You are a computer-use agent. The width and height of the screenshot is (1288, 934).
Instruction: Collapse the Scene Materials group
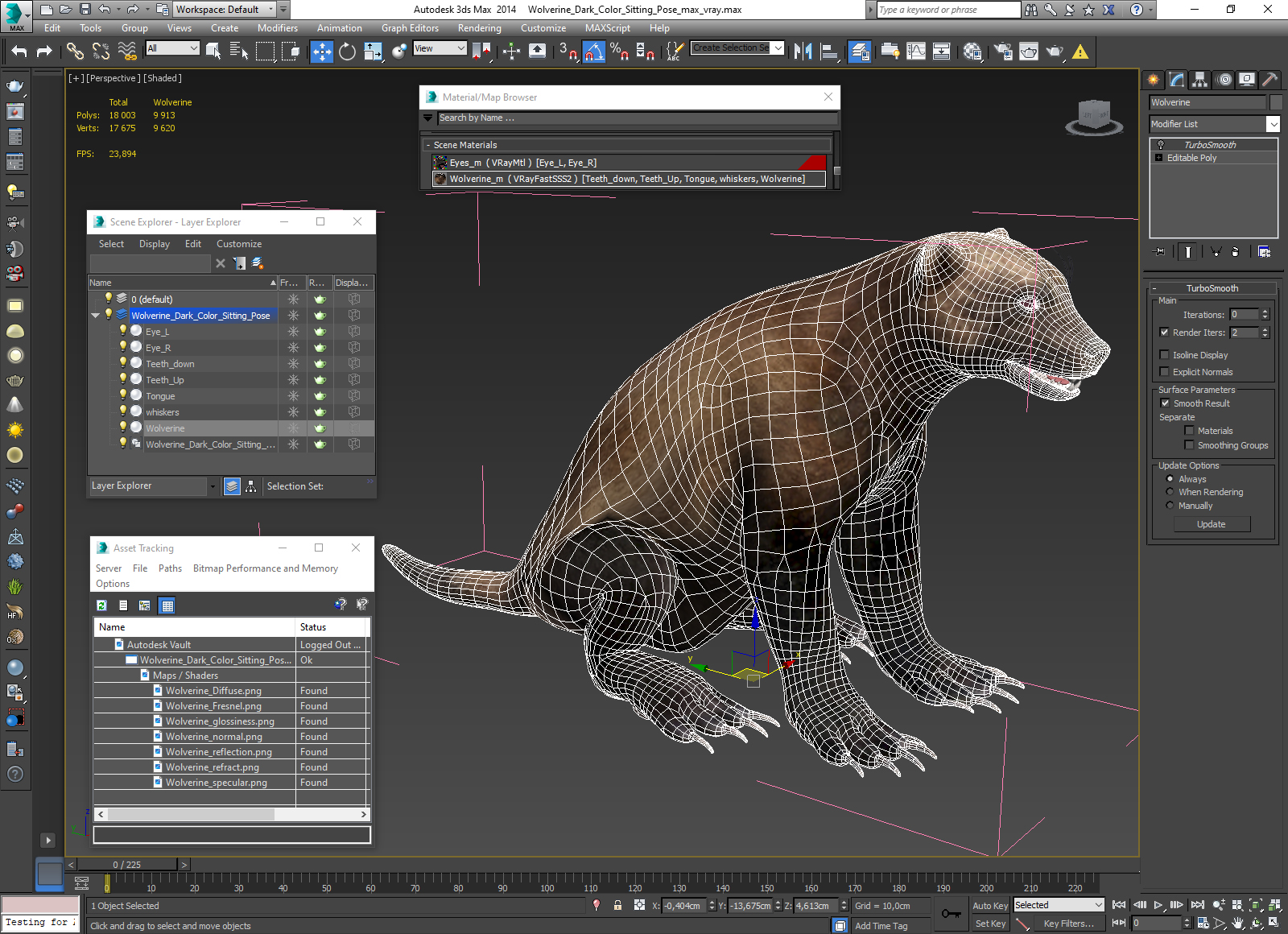pyautogui.click(x=428, y=145)
